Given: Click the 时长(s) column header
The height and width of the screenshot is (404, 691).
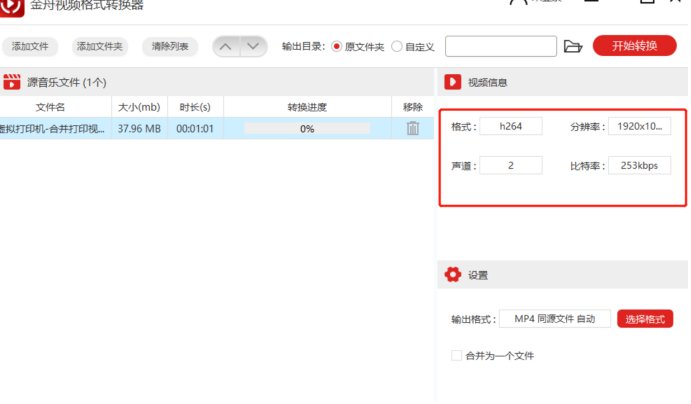Looking at the screenshot, I should click(x=195, y=107).
